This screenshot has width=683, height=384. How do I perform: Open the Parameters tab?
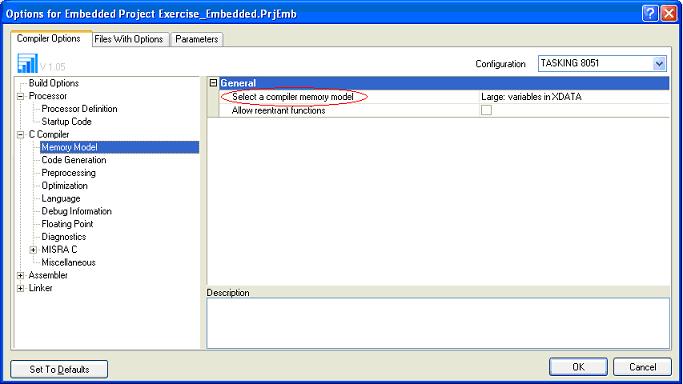point(196,39)
